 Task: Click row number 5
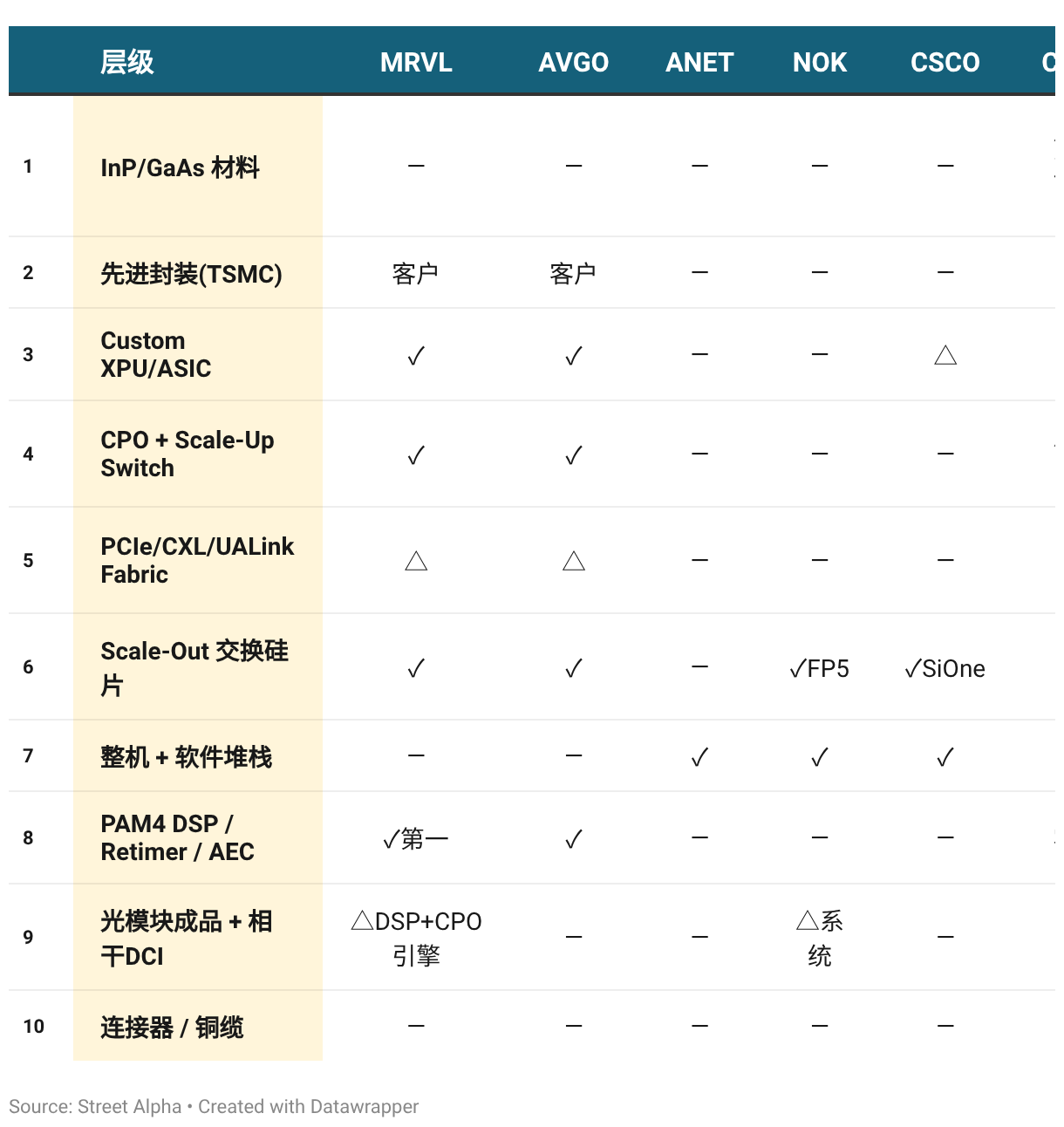click(28, 560)
